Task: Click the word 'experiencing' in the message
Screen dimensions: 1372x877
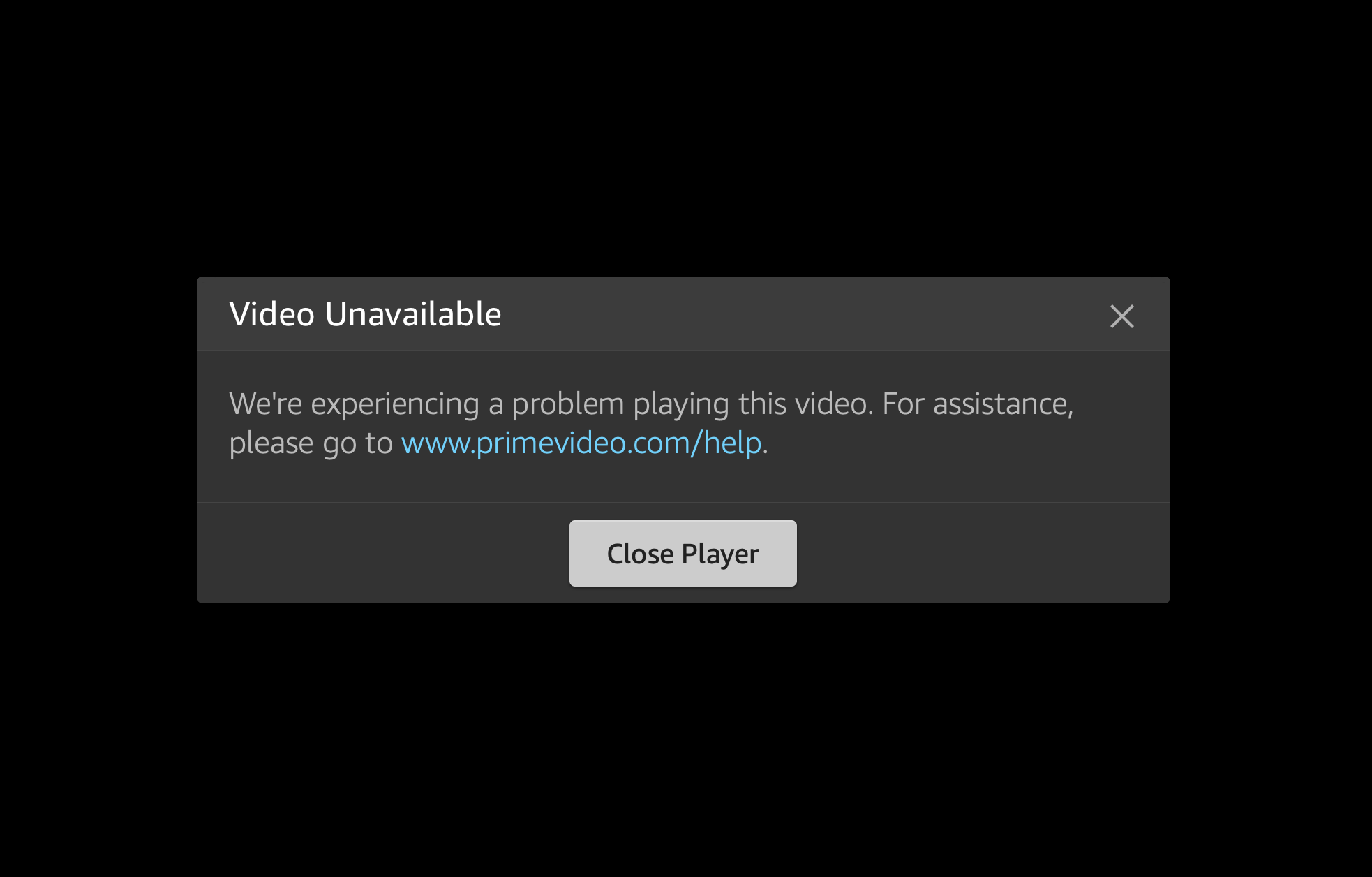Action: [395, 404]
